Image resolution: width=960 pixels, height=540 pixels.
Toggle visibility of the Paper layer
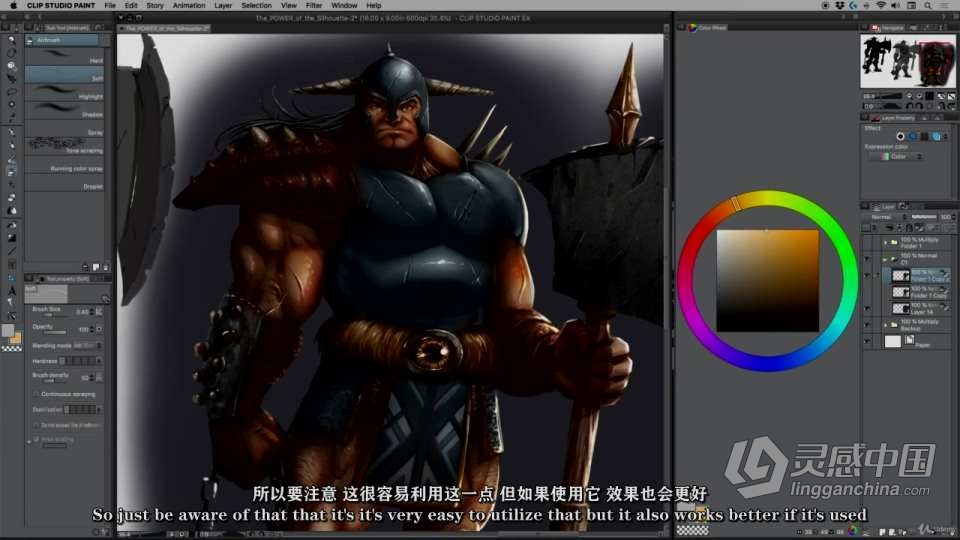(x=867, y=341)
